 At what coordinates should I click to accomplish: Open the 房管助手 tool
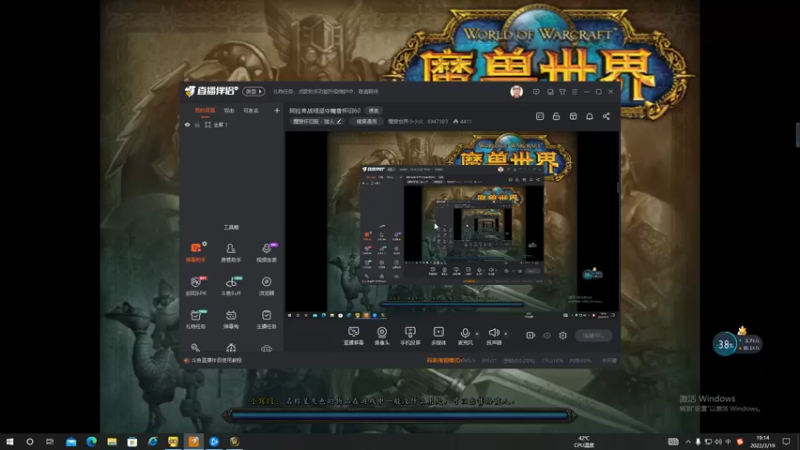coord(231,253)
